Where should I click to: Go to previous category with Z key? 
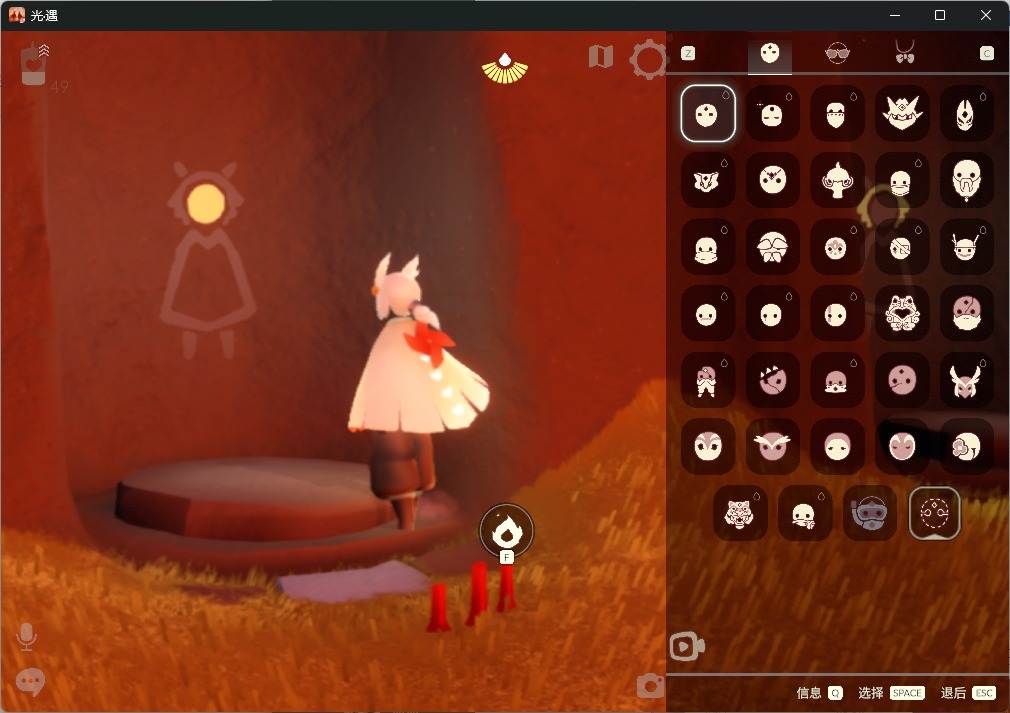[x=688, y=53]
